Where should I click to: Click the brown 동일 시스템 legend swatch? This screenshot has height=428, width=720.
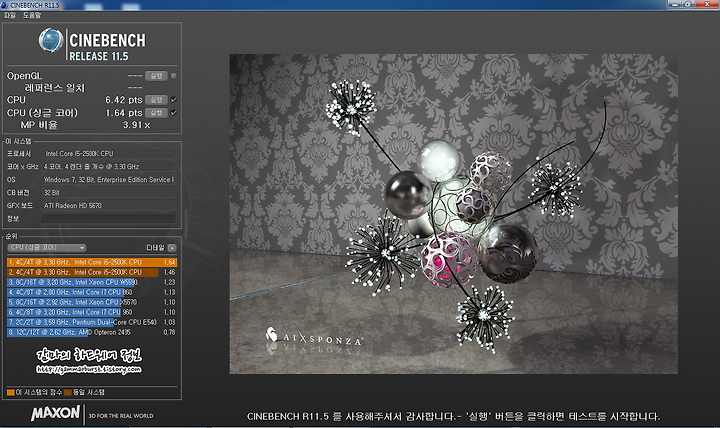click(68, 392)
